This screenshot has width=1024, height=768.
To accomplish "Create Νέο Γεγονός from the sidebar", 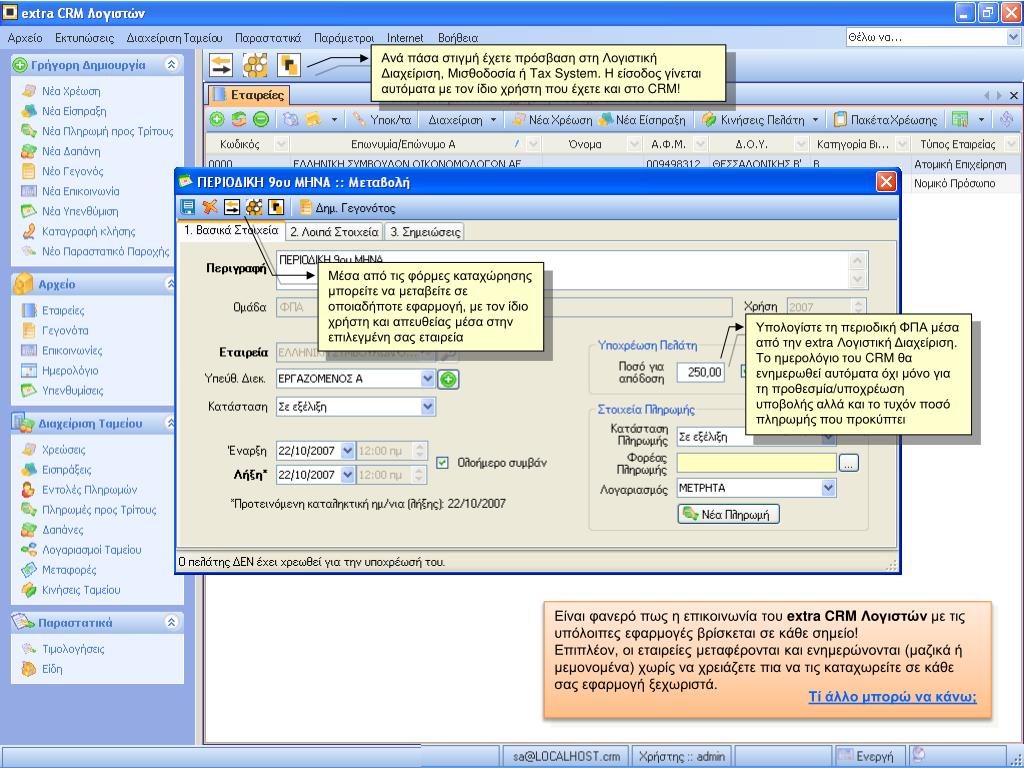I will click(72, 171).
